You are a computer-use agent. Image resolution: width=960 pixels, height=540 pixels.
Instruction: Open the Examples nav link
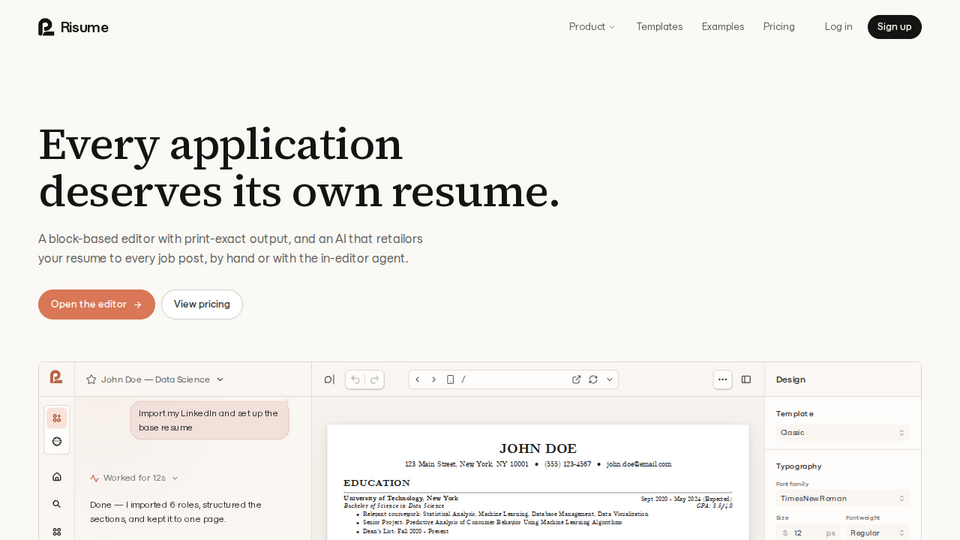pos(722,27)
